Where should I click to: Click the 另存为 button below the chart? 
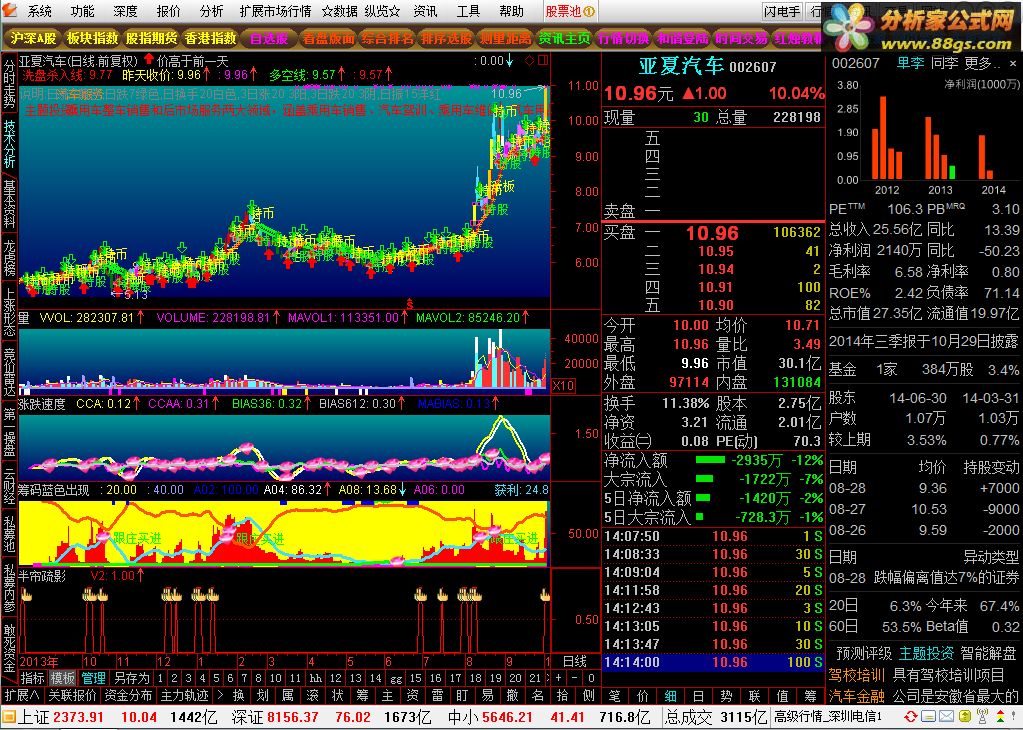click(132, 678)
